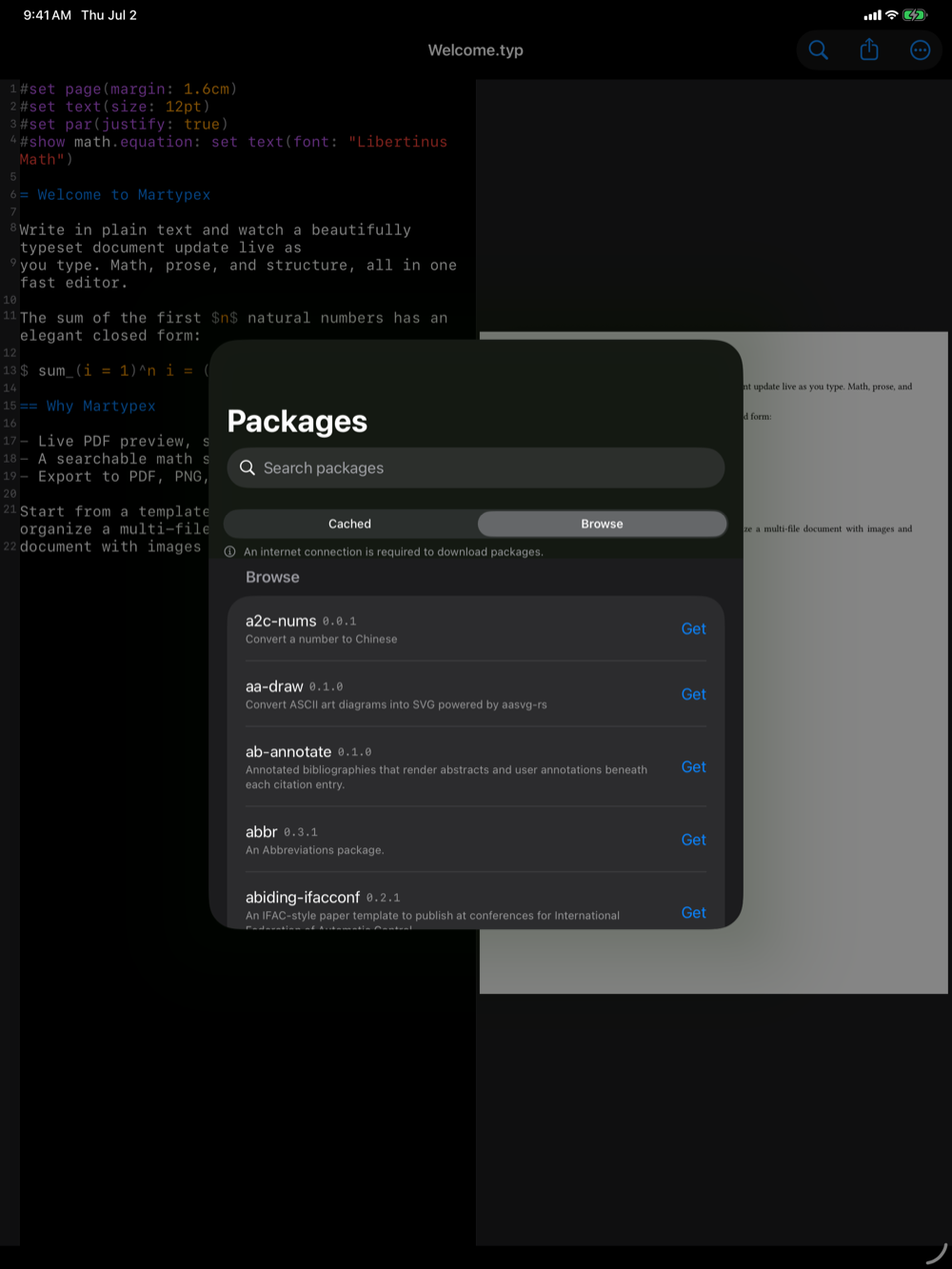
Task: Click '#set par(justify: true)' code line
Action: point(124,124)
